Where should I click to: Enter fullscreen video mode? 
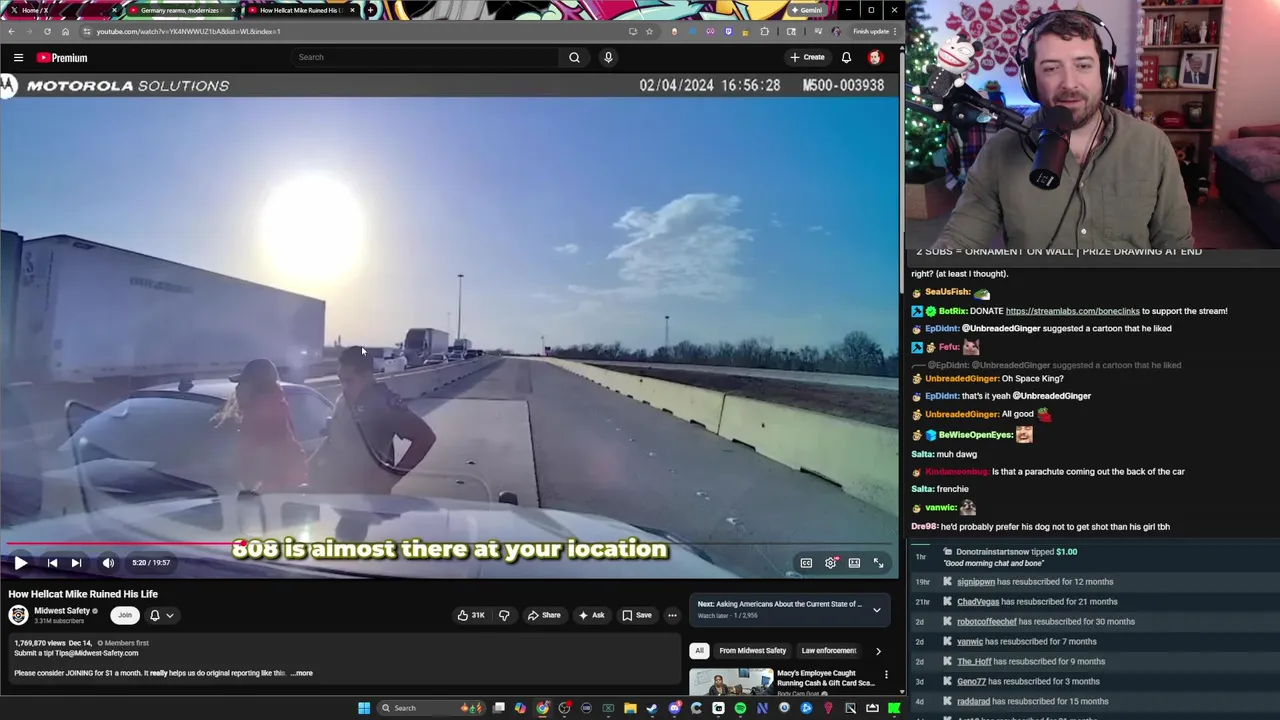pyautogui.click(x=878, y=563)
